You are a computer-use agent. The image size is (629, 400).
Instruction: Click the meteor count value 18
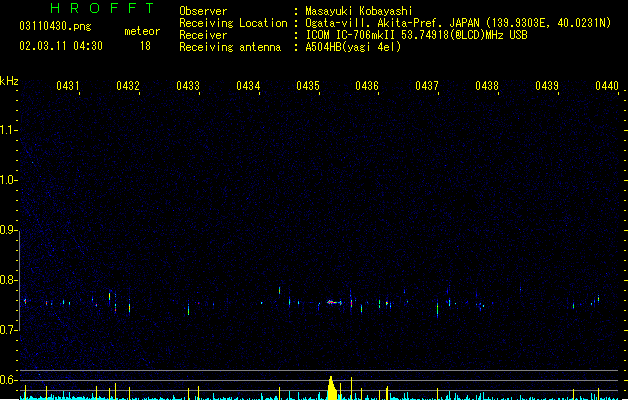145,46
